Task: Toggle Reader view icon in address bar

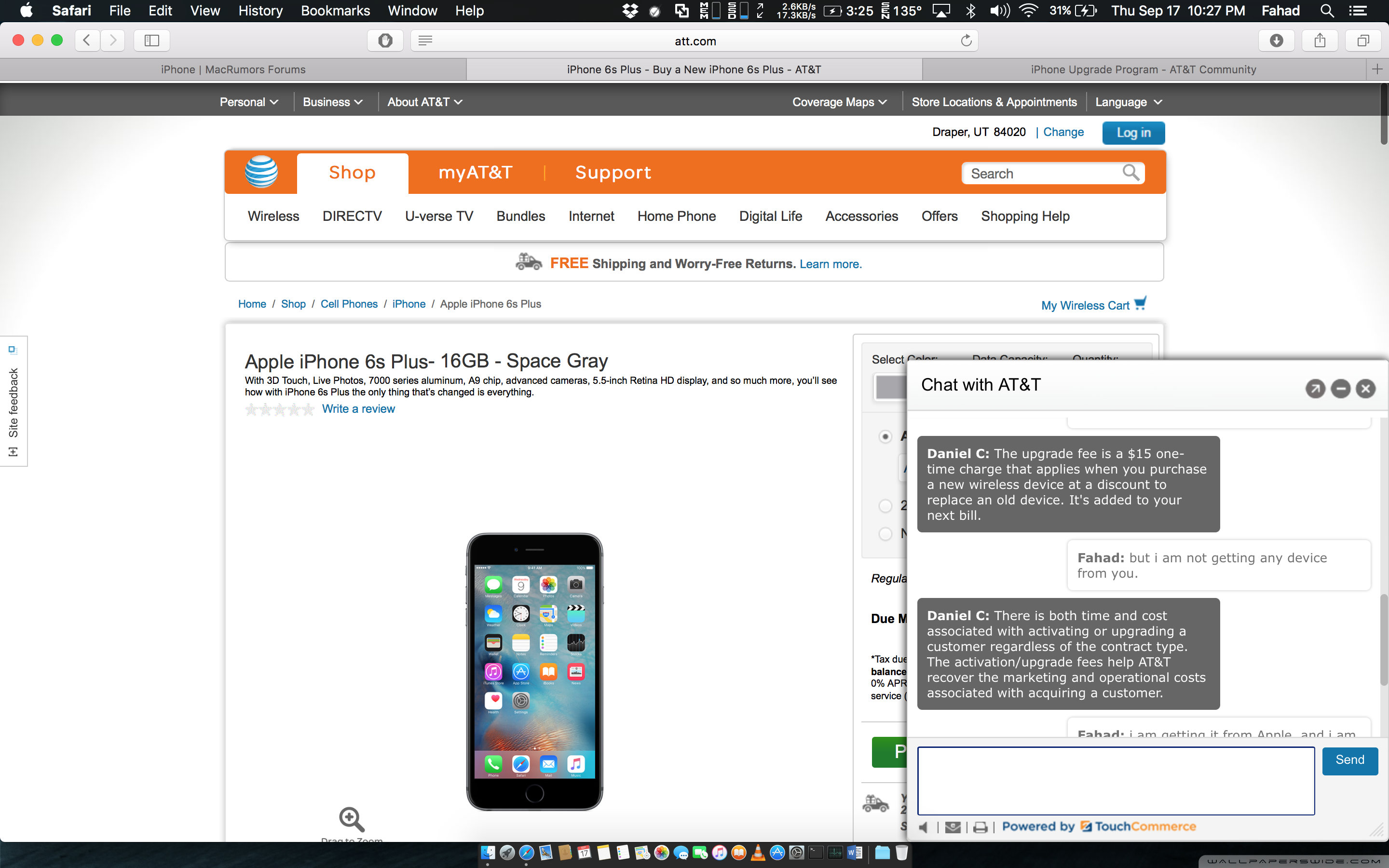Action: (425, 40)
